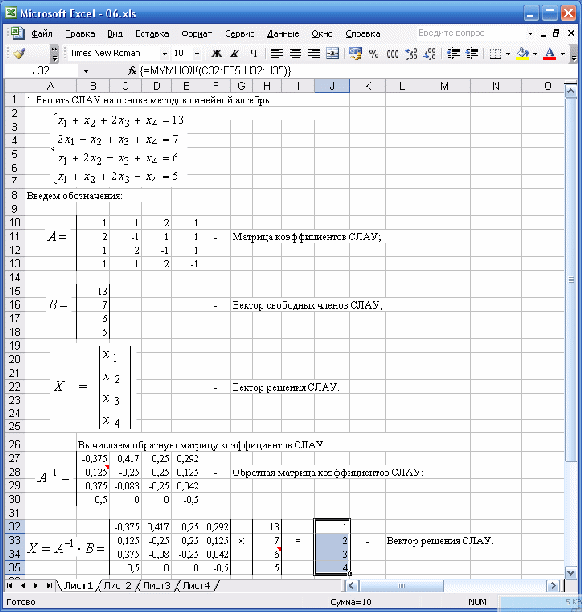Open the Формат menu
The height and width of the screenshot is (613, 583).
(196, 34)
